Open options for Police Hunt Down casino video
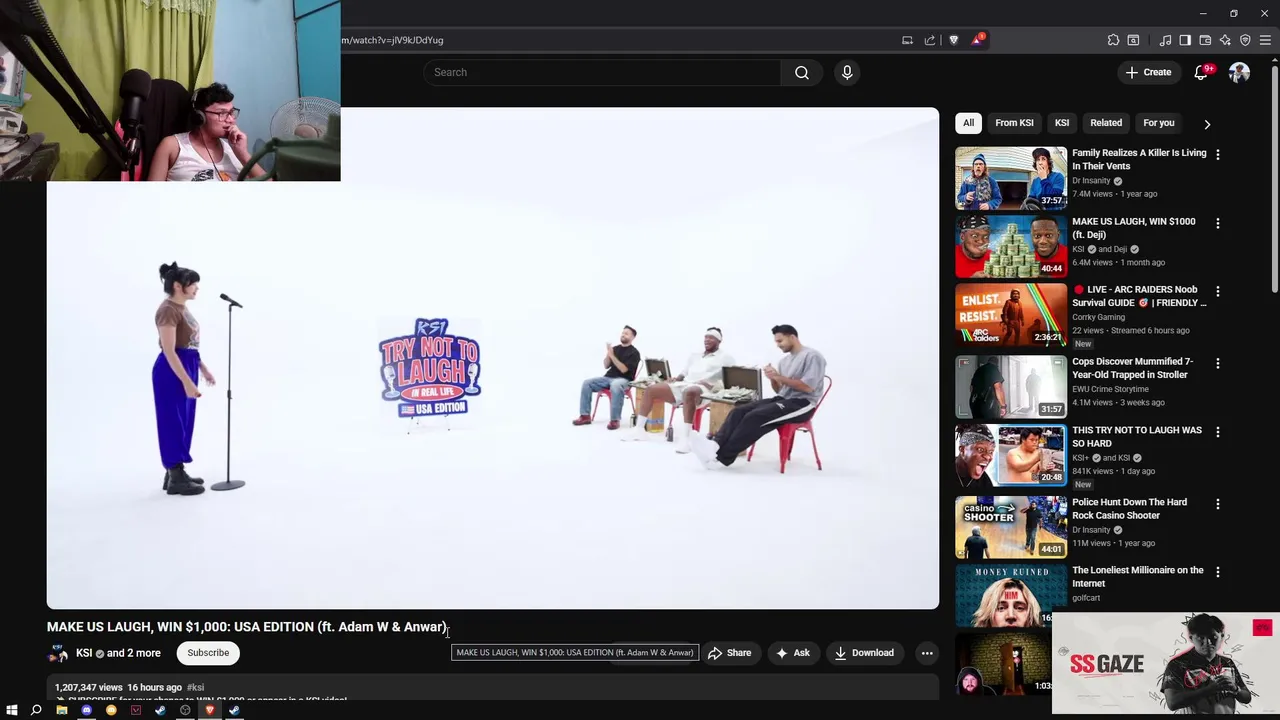This screenshot has width=1280, height=720. tap(1217, 504)
